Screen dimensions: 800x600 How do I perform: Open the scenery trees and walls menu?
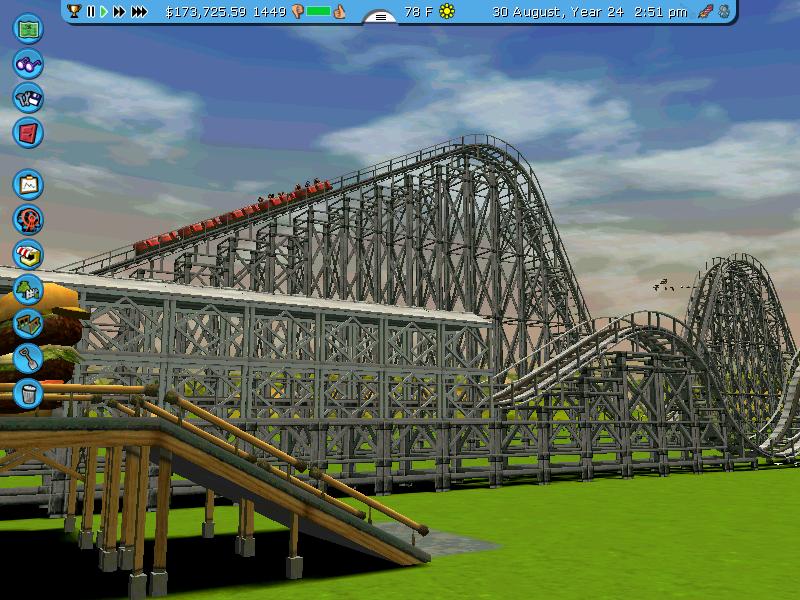point(28,289)
